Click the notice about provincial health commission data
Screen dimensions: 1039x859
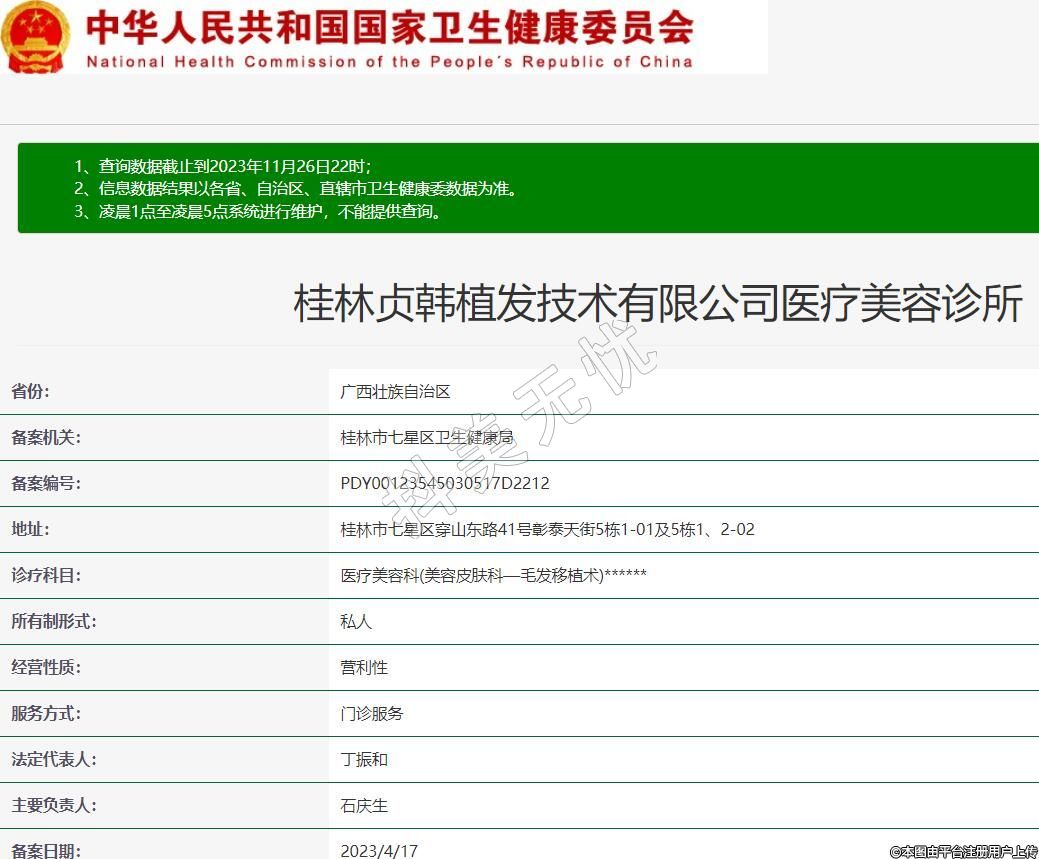tap(296, 188)
